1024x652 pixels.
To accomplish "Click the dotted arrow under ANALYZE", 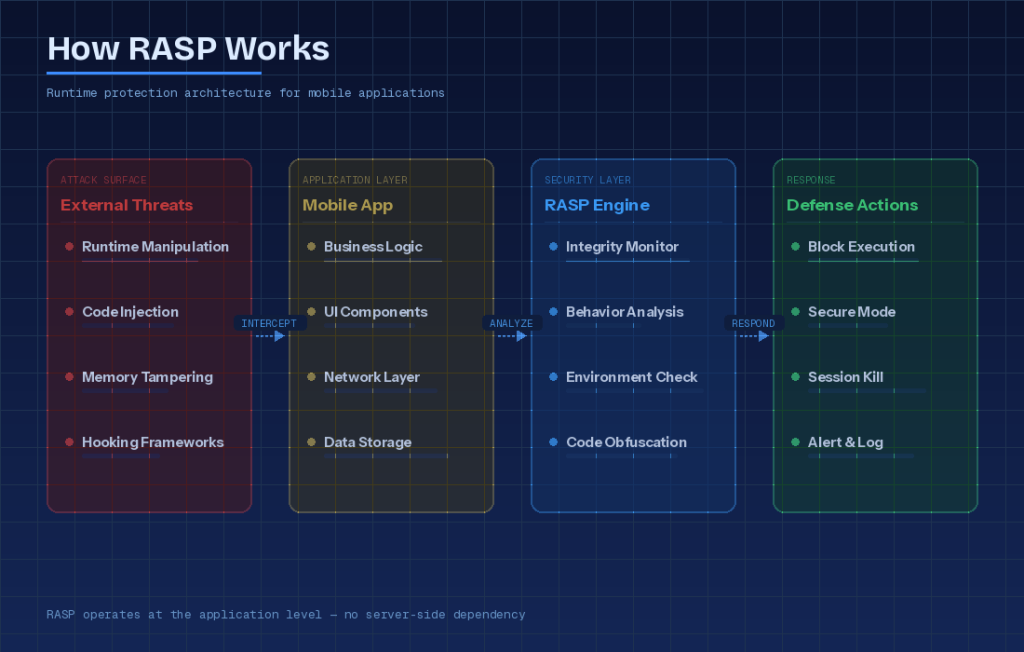I will (512, 336).
